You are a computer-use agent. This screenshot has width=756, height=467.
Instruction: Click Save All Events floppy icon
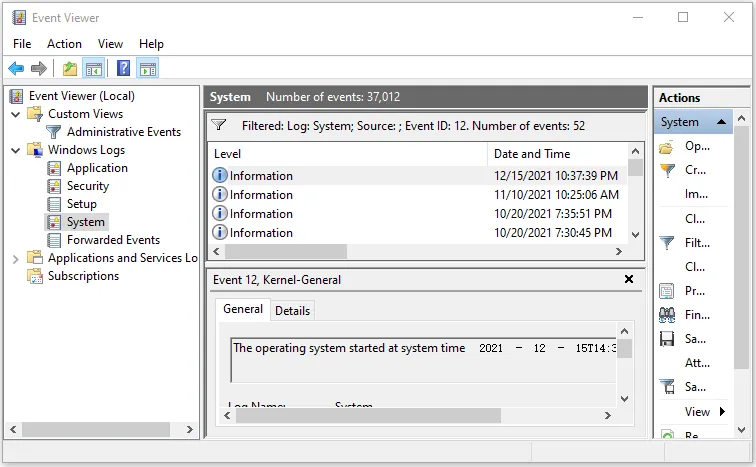(667, 339)
